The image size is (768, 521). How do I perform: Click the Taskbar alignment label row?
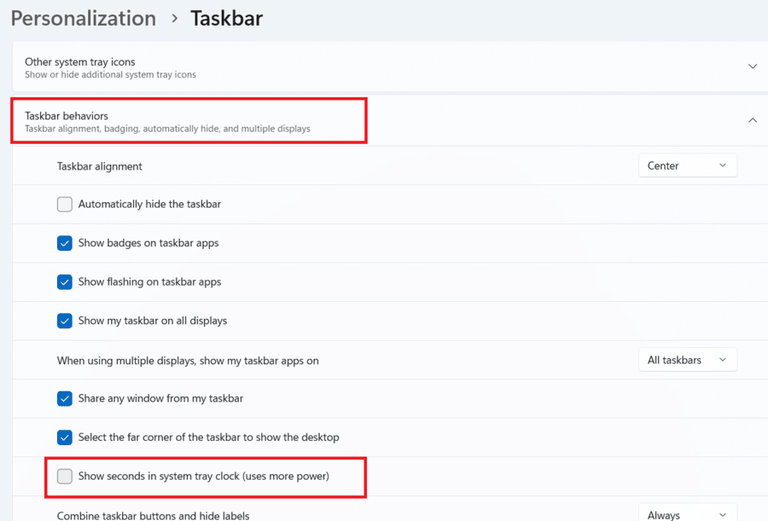390,166
